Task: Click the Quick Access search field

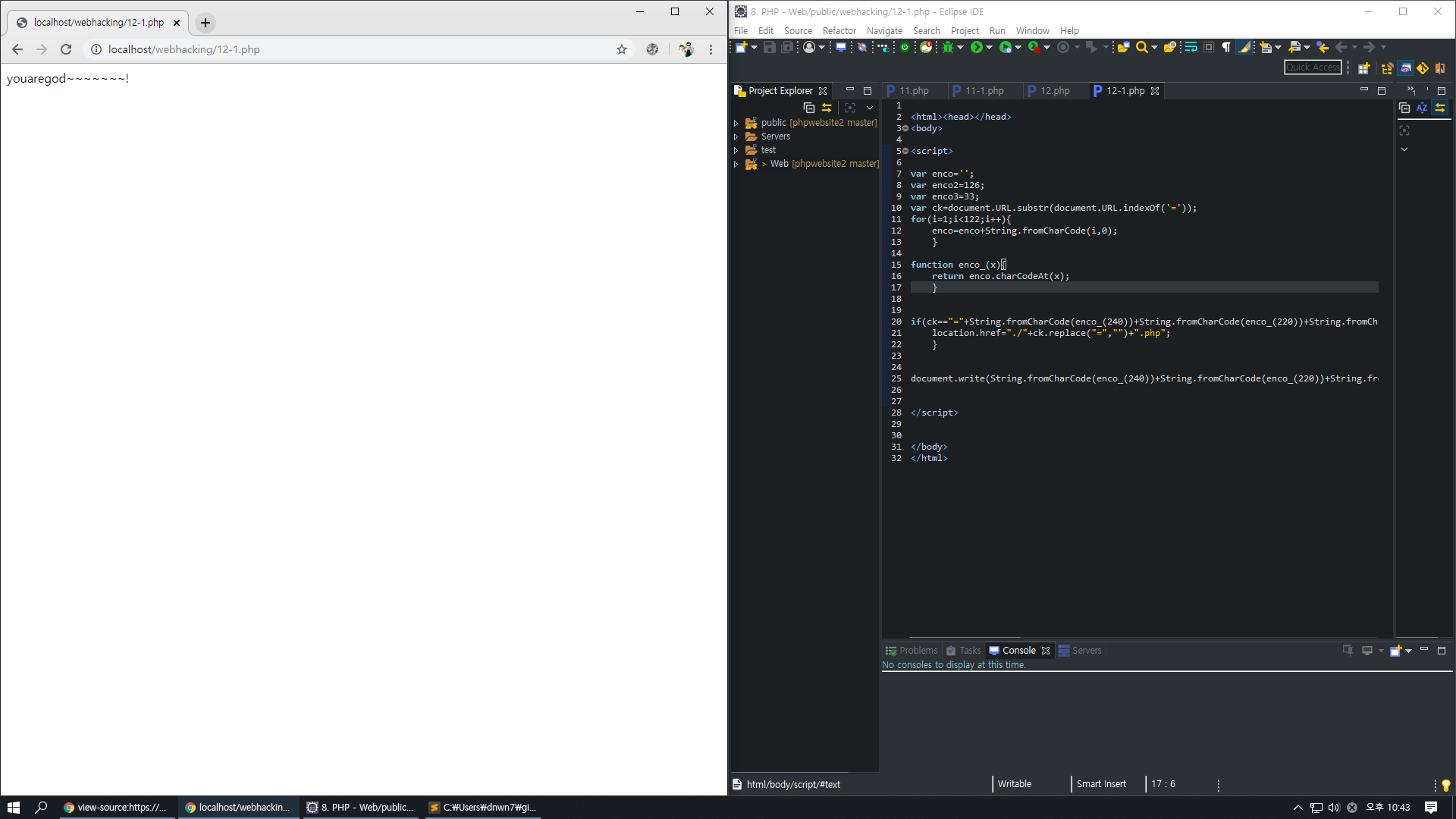Action: point(1313,67)
